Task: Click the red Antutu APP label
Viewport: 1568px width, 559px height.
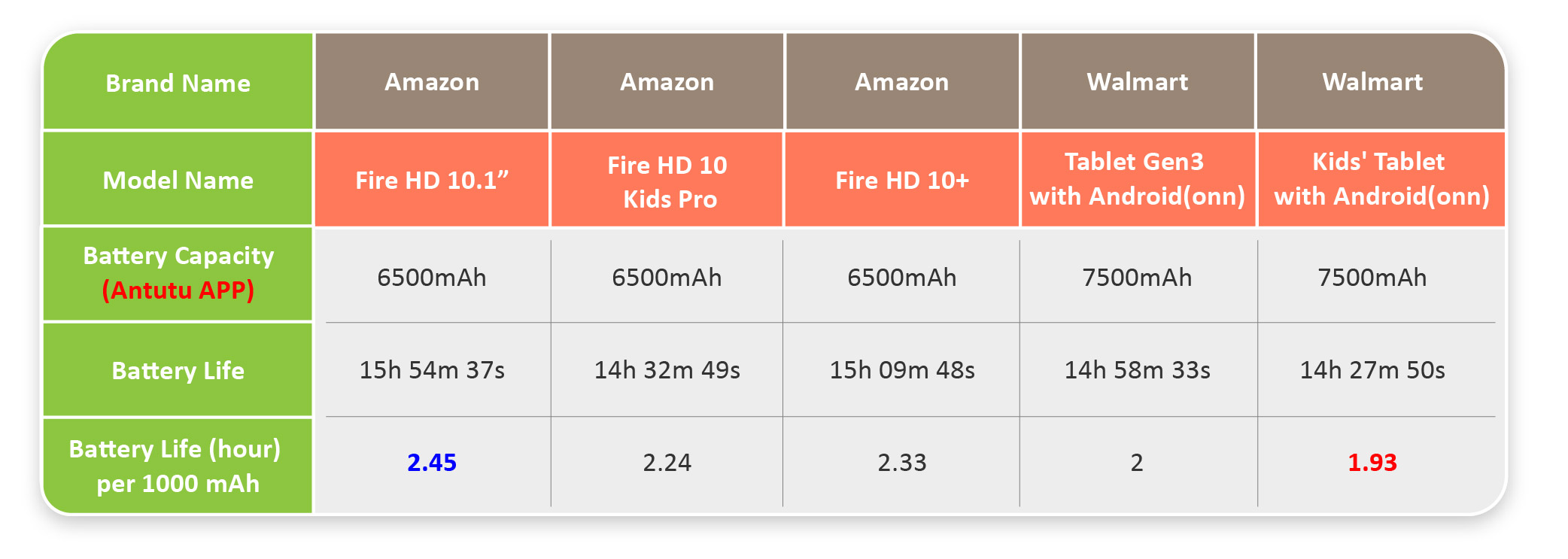Action: coord(178,290)
